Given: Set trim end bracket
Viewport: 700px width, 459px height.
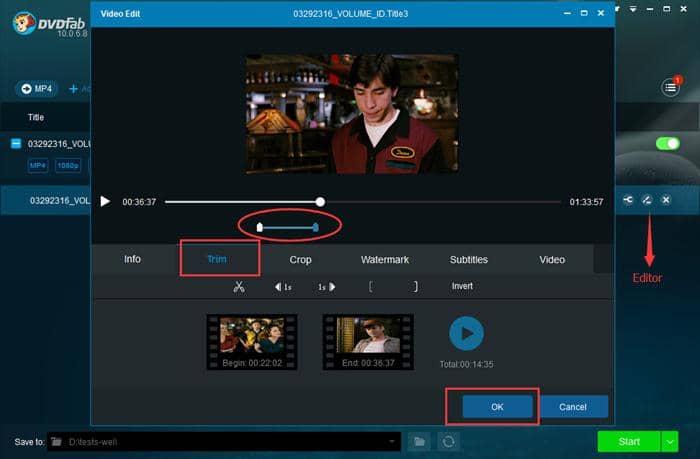Looking at the screenshot, I should (416, 286).
